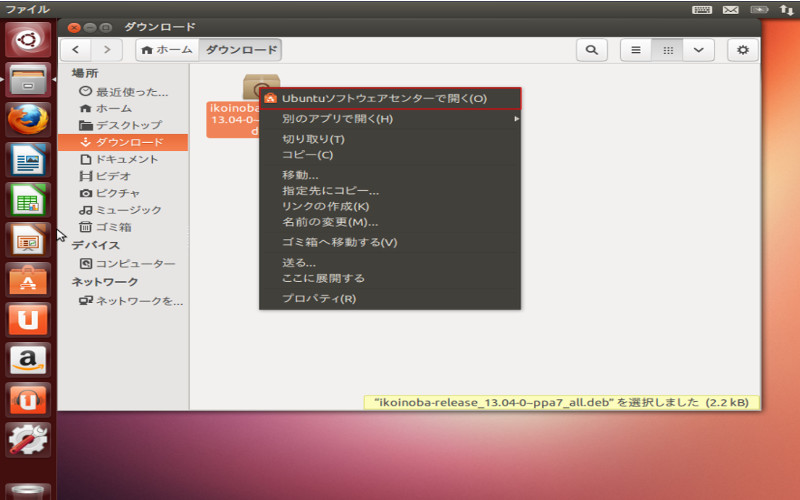800x500 pixels.
Task: Choose 切り取り(T) from context menu
Action: pos(390,139)
